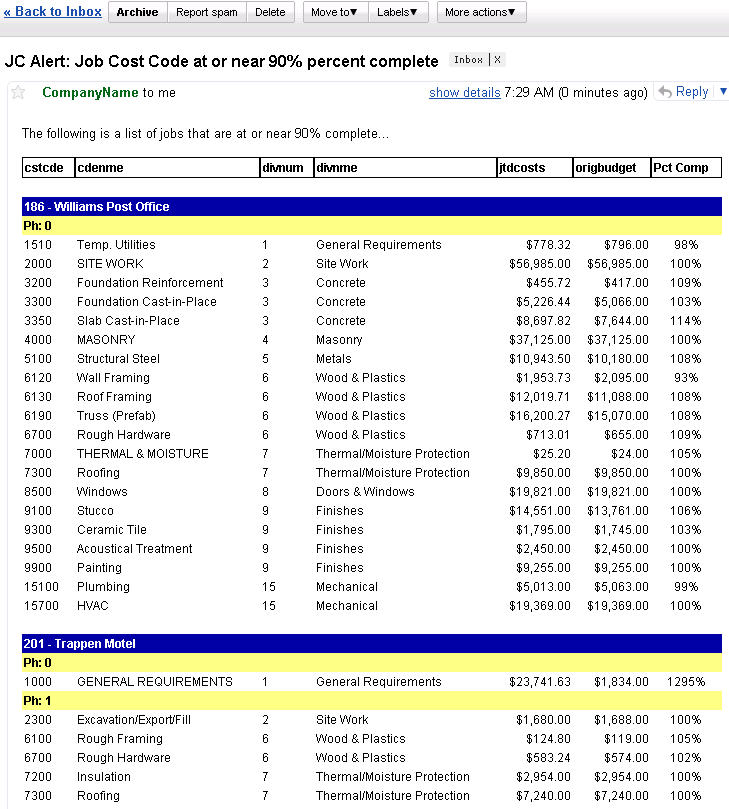
Task: Click the Pct Comp column header
Action: pyautogui.click(x=680, y=168)
